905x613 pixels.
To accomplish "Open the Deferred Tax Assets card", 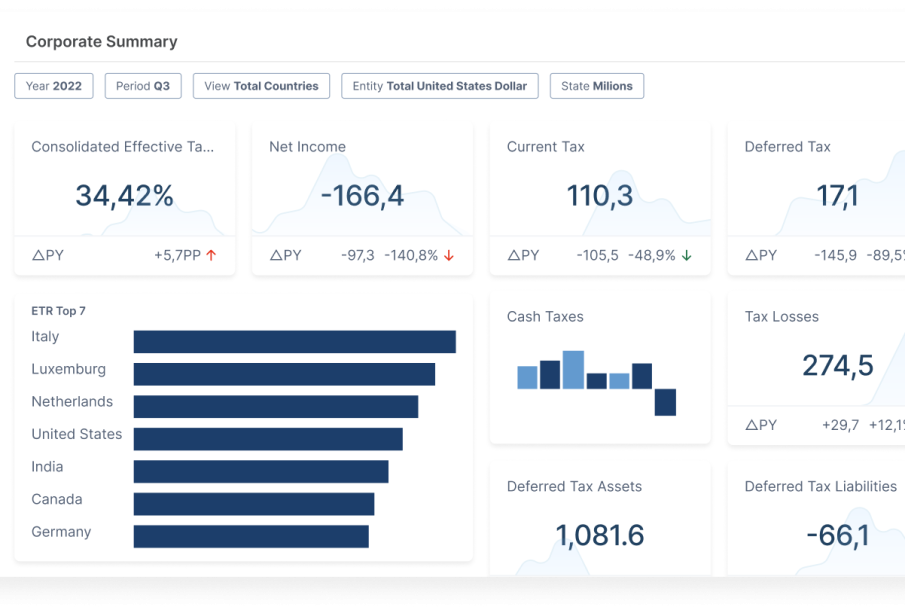I will [x=600, y=520].
